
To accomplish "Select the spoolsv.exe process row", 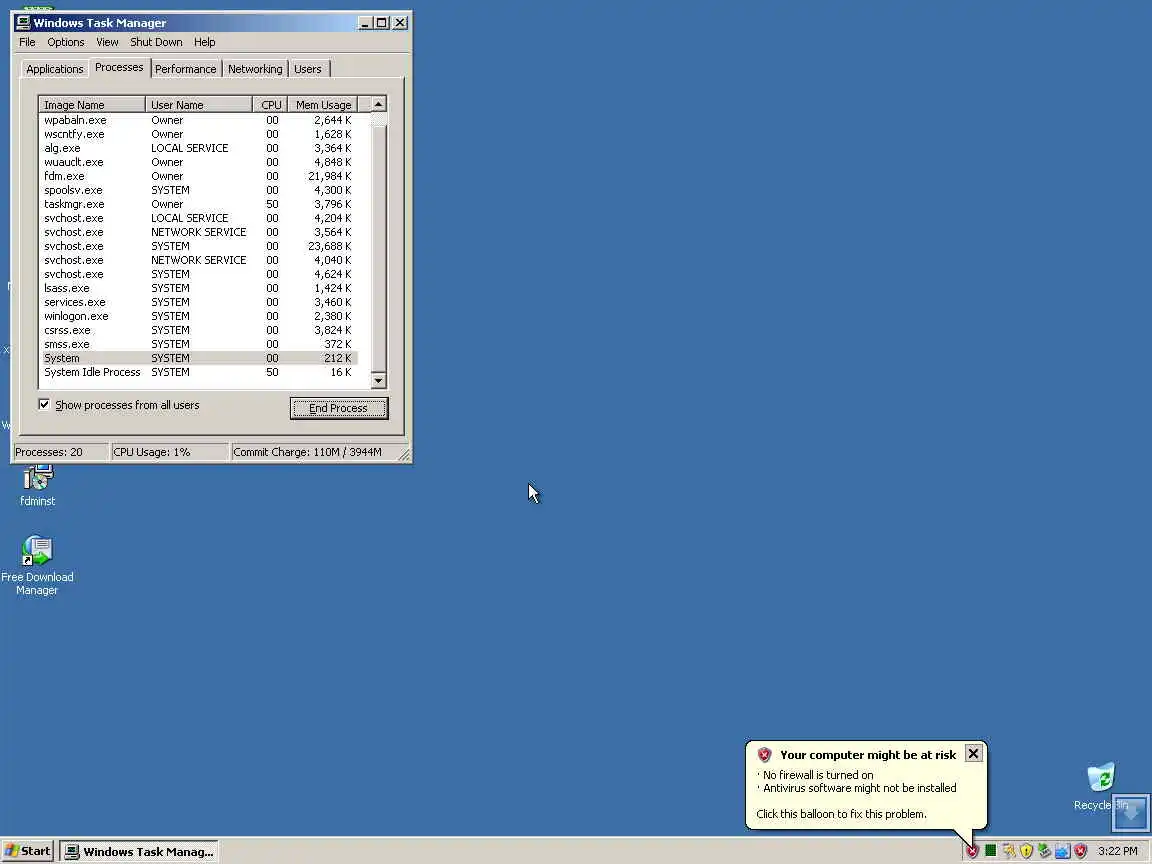I will (x=198, y=190).
